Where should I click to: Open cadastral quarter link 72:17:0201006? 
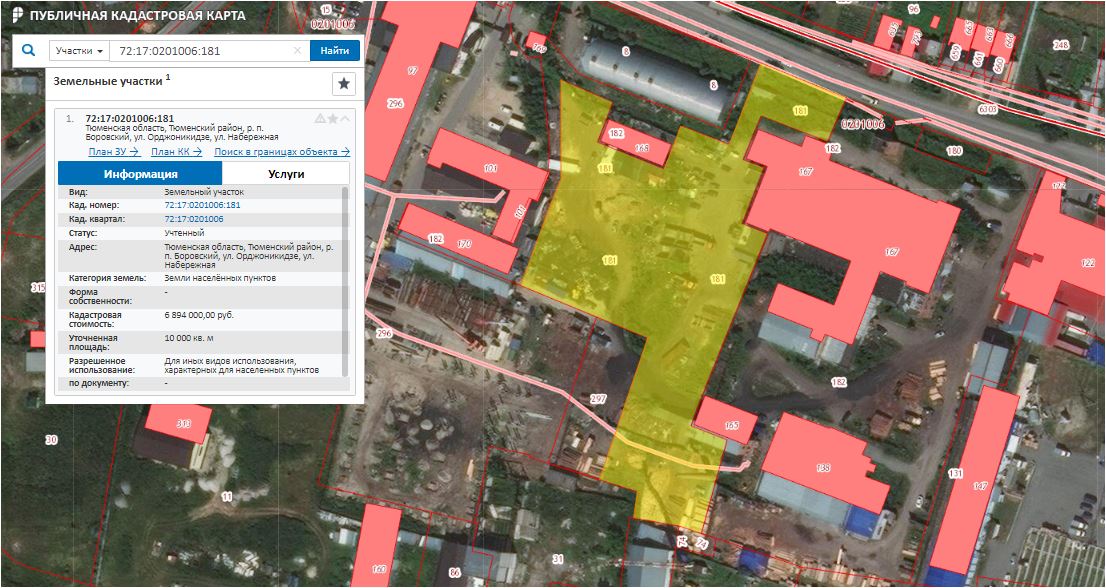[x=193, y=218]
